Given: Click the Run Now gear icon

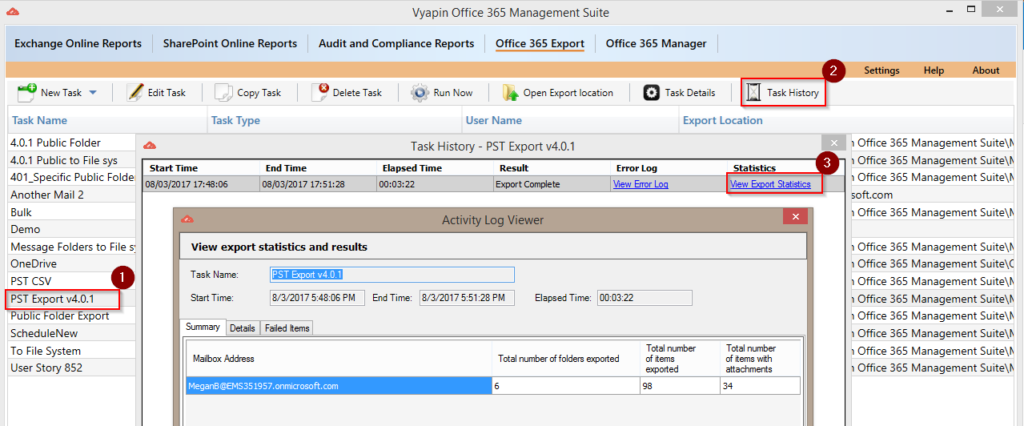Looking at the screenshot, I should click(420, 93).
